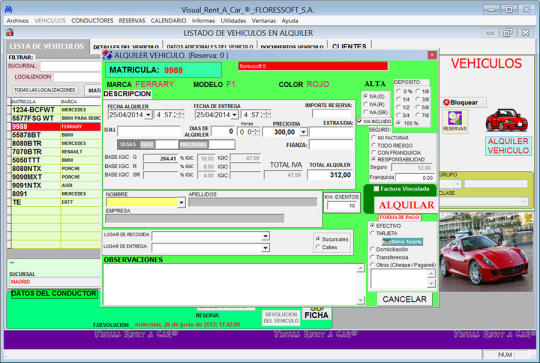Open the FECHA DE ENTREGA date dropdown

[235, 115]
